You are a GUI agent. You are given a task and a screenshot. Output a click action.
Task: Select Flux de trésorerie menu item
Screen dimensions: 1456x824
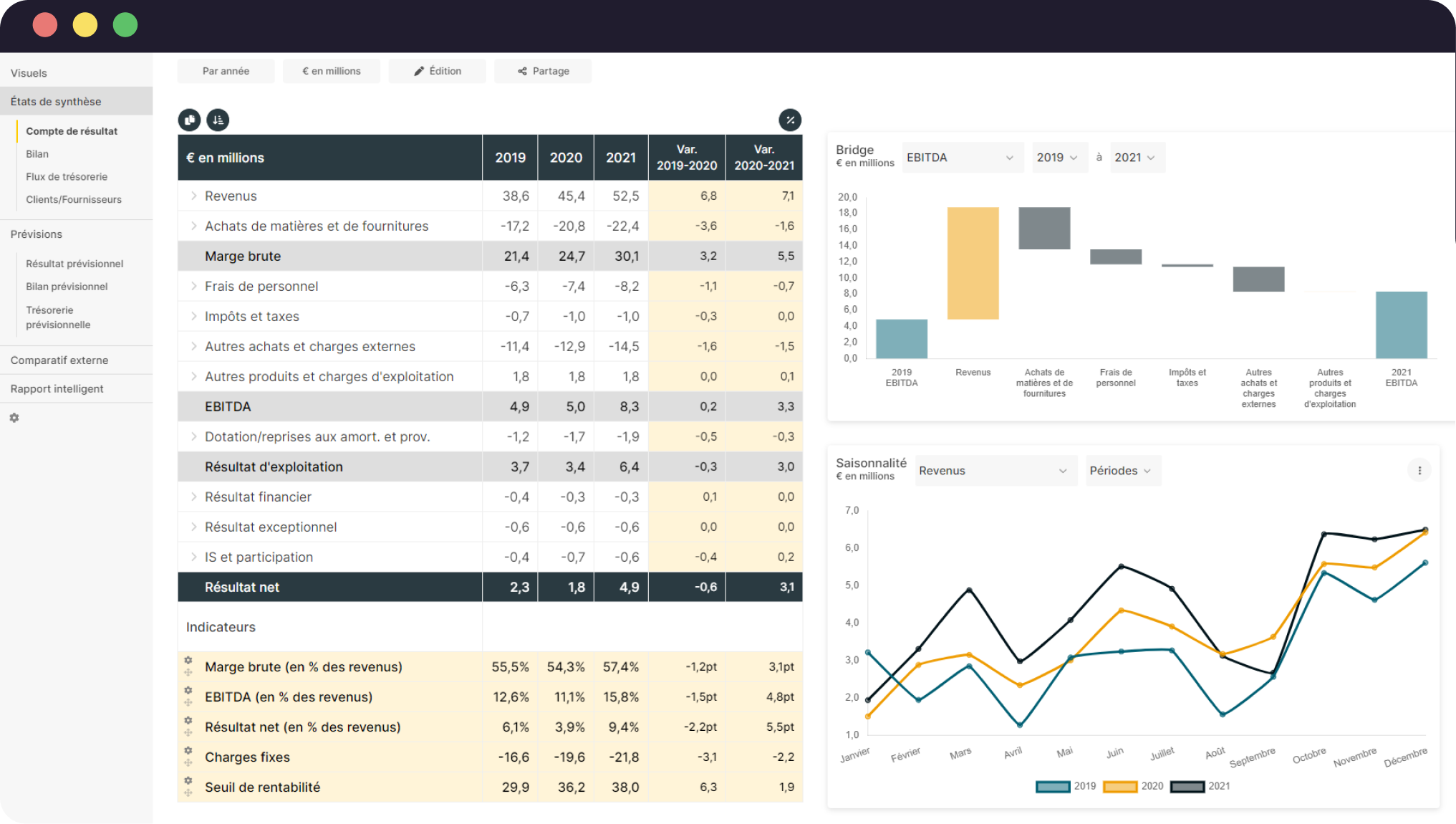coord(67,177)
